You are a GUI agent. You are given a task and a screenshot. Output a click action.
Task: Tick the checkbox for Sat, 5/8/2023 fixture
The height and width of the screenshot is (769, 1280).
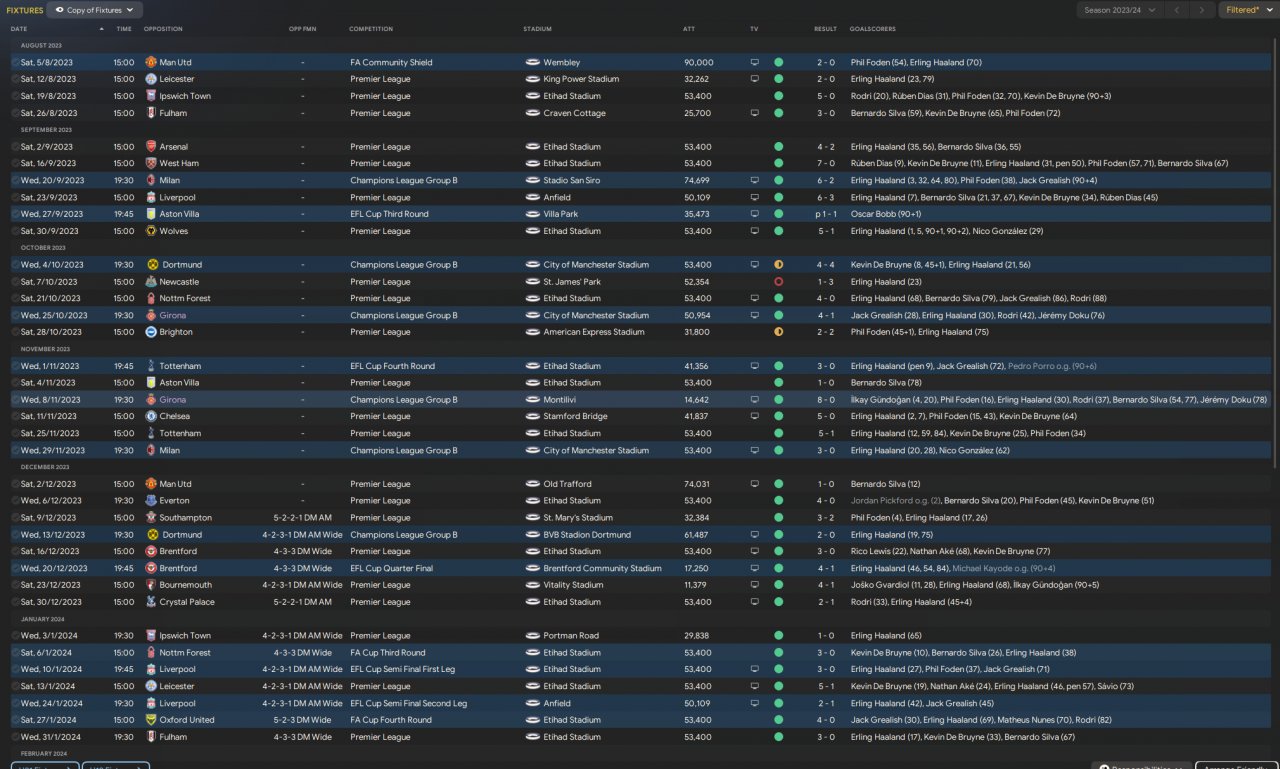[x=15, y=62]
